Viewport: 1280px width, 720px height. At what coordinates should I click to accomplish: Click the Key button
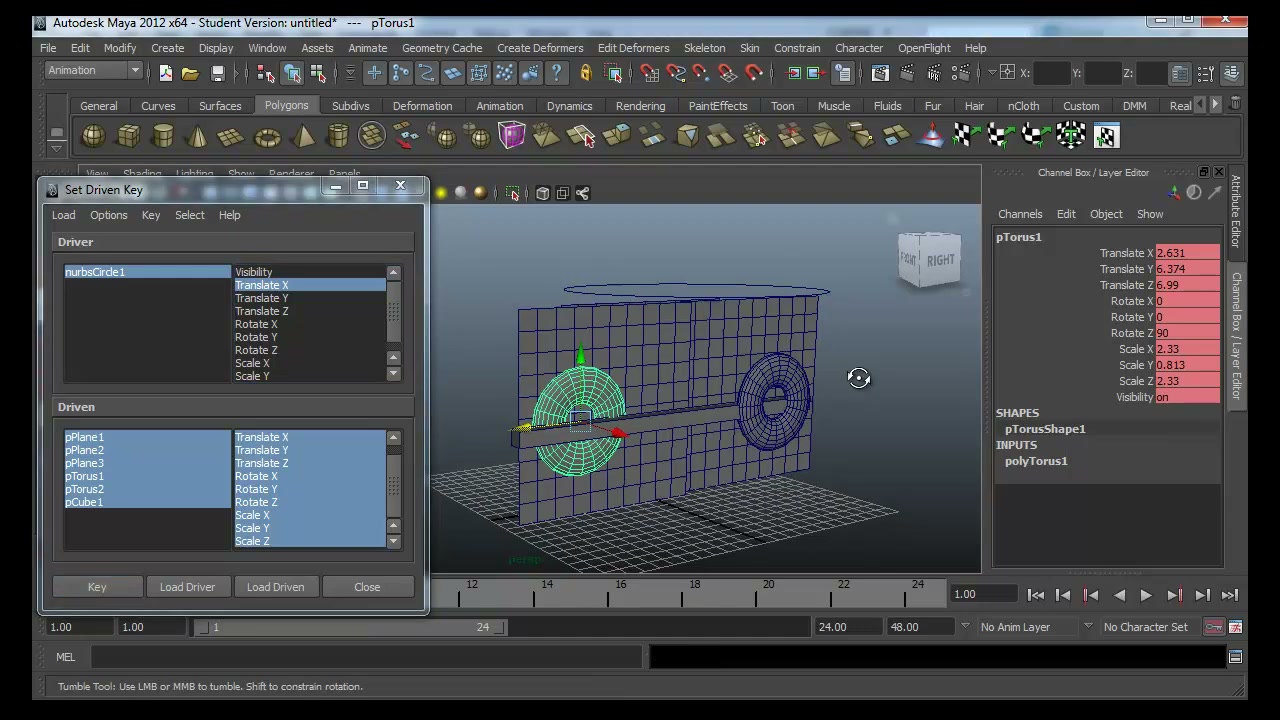pyautogui.click(x=97, y=587)
